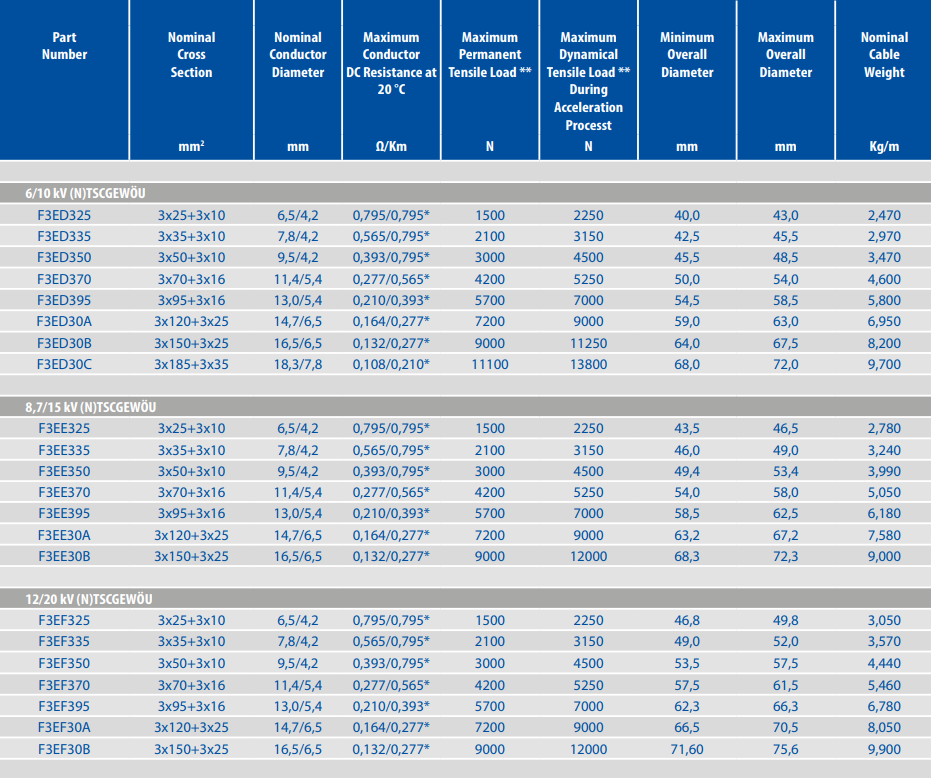Image resolution: width=931 pixels, height=778 pixels.
Task: Select part number F3EF370
Action: tap(64, 685)
